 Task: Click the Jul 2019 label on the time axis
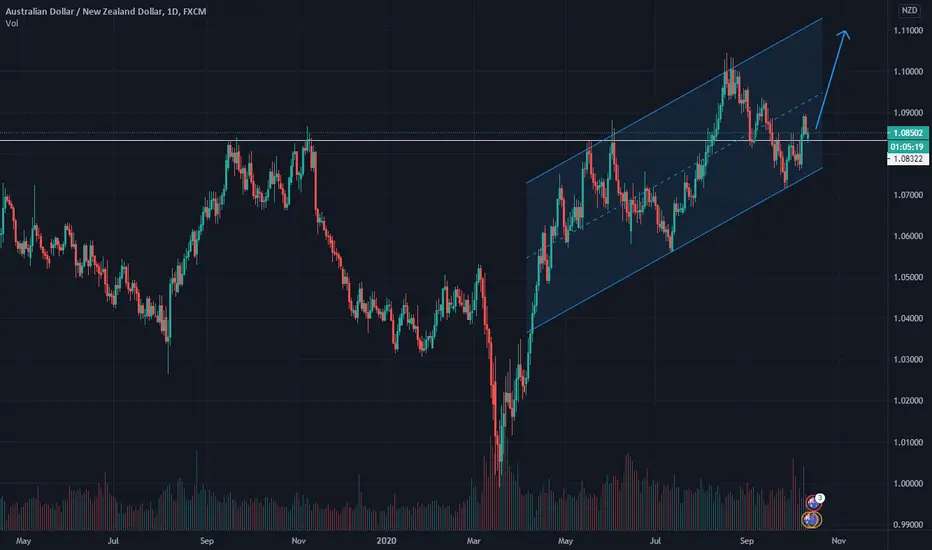click(x=113, y=541)
